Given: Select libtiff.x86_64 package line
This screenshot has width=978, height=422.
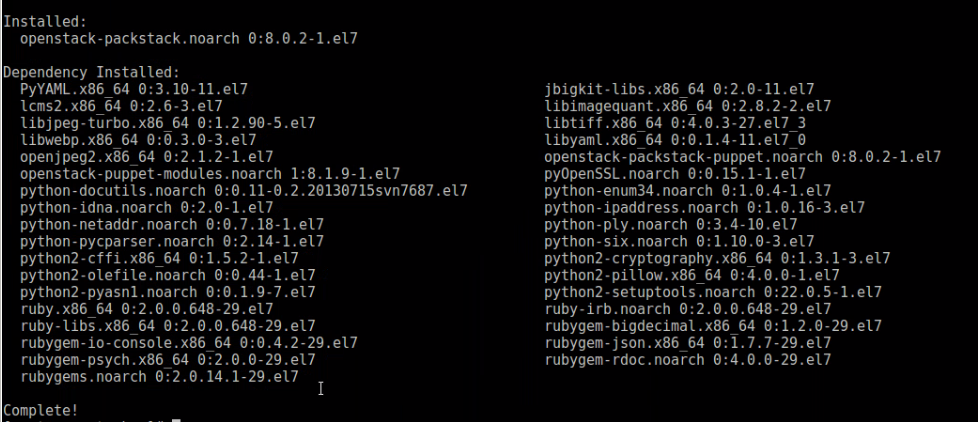Looking at the screenshot, I should coord(675,123).
